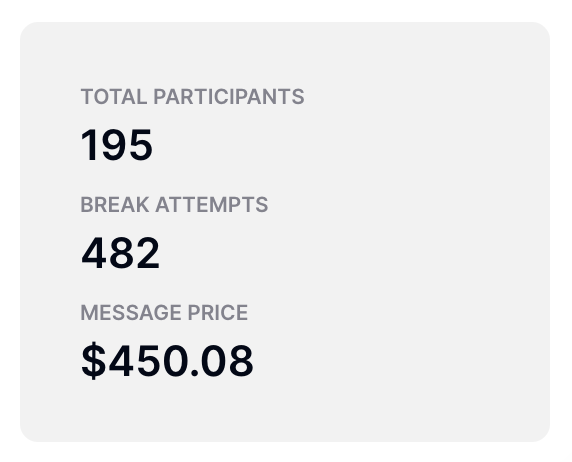Screen dimensions: 572x462
Task: Click the digit 2 of 482
Action: (147, 253)
